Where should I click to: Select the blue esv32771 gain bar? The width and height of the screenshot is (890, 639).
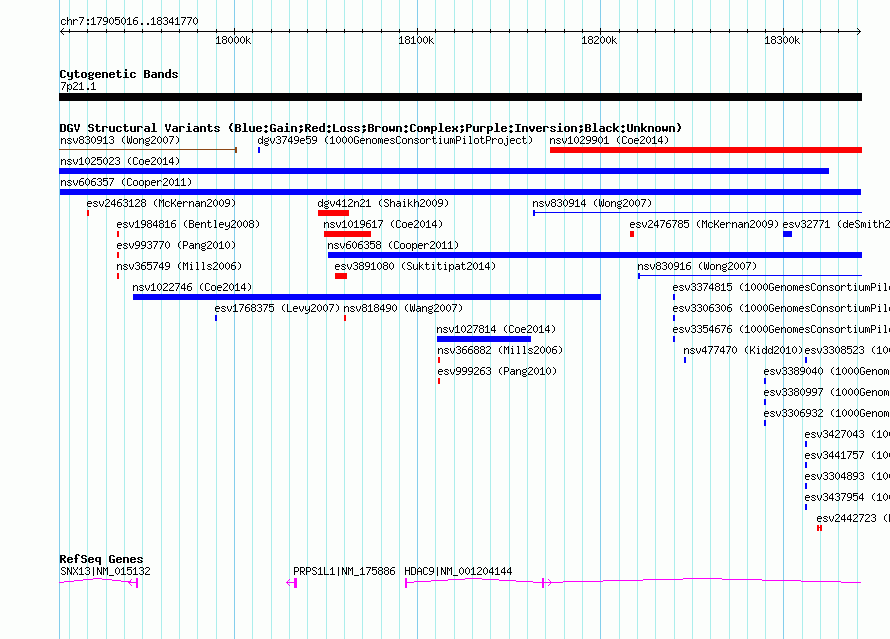point(787,234)
